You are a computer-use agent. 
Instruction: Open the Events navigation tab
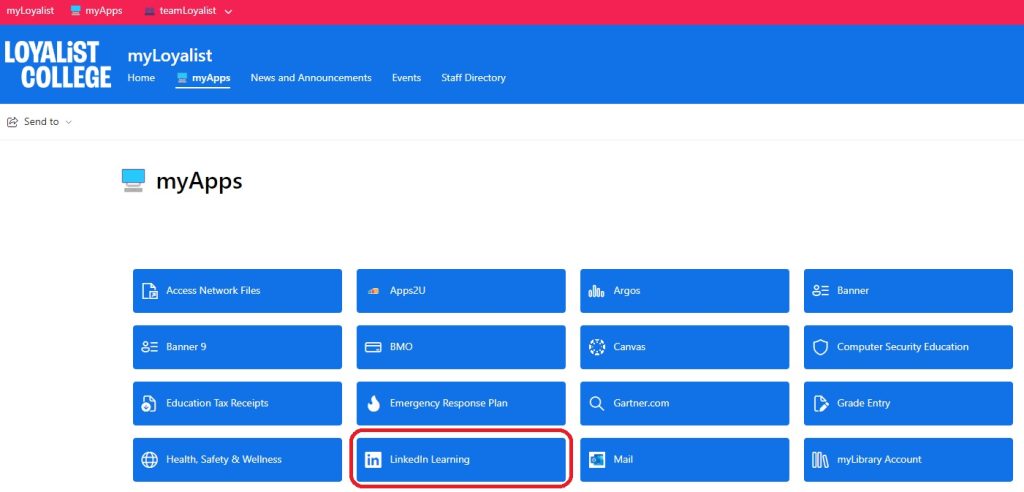[406, 78]
